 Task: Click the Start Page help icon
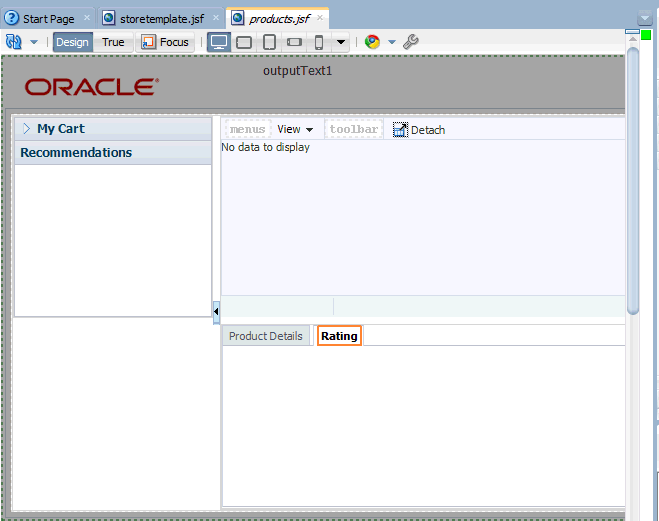tap(11, 18)
